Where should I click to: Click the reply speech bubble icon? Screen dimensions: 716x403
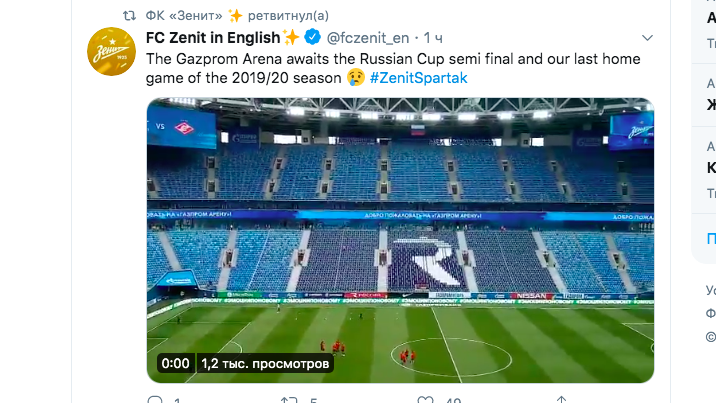pos(155,400)
